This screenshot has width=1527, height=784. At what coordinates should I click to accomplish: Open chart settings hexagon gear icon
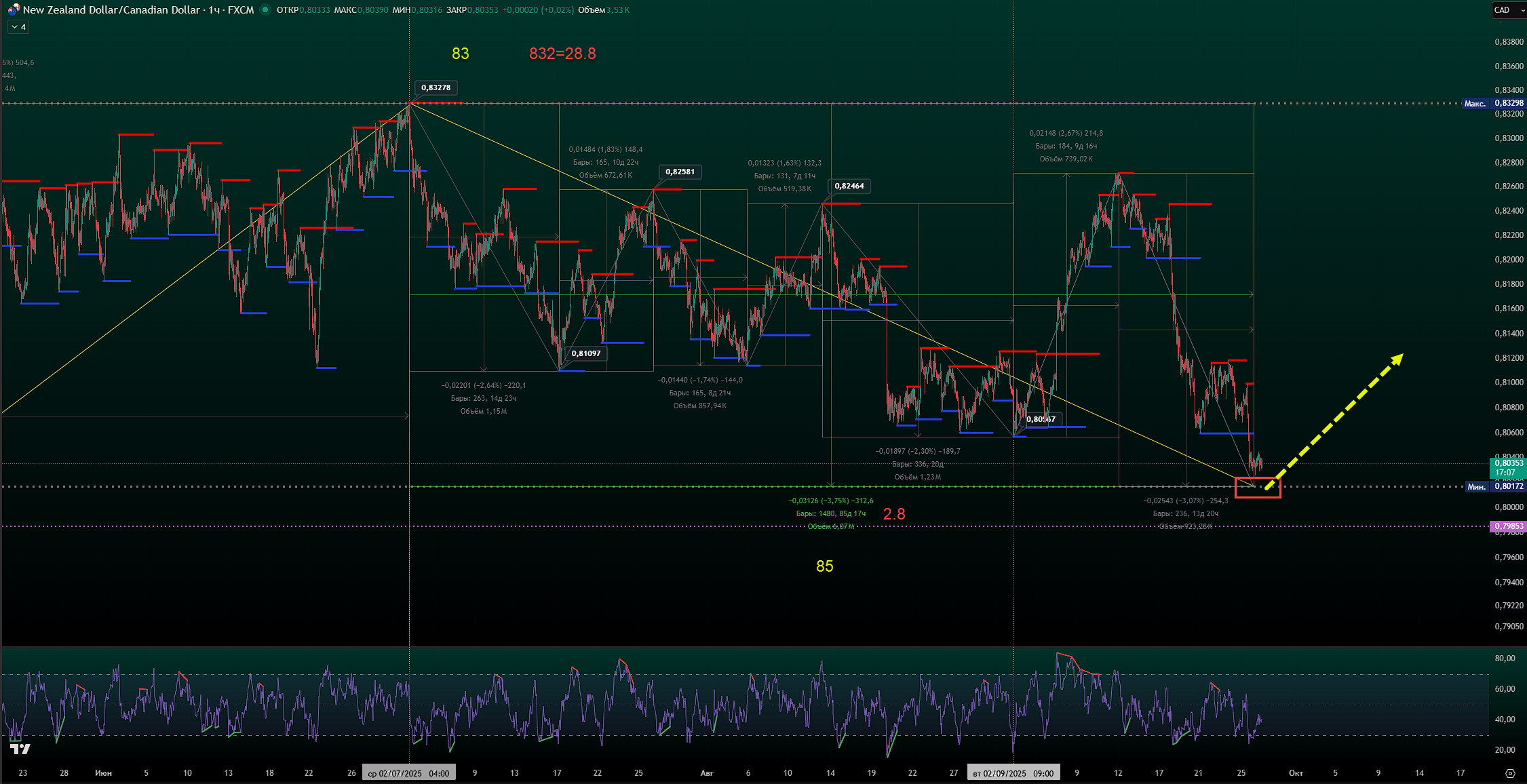1509,773
